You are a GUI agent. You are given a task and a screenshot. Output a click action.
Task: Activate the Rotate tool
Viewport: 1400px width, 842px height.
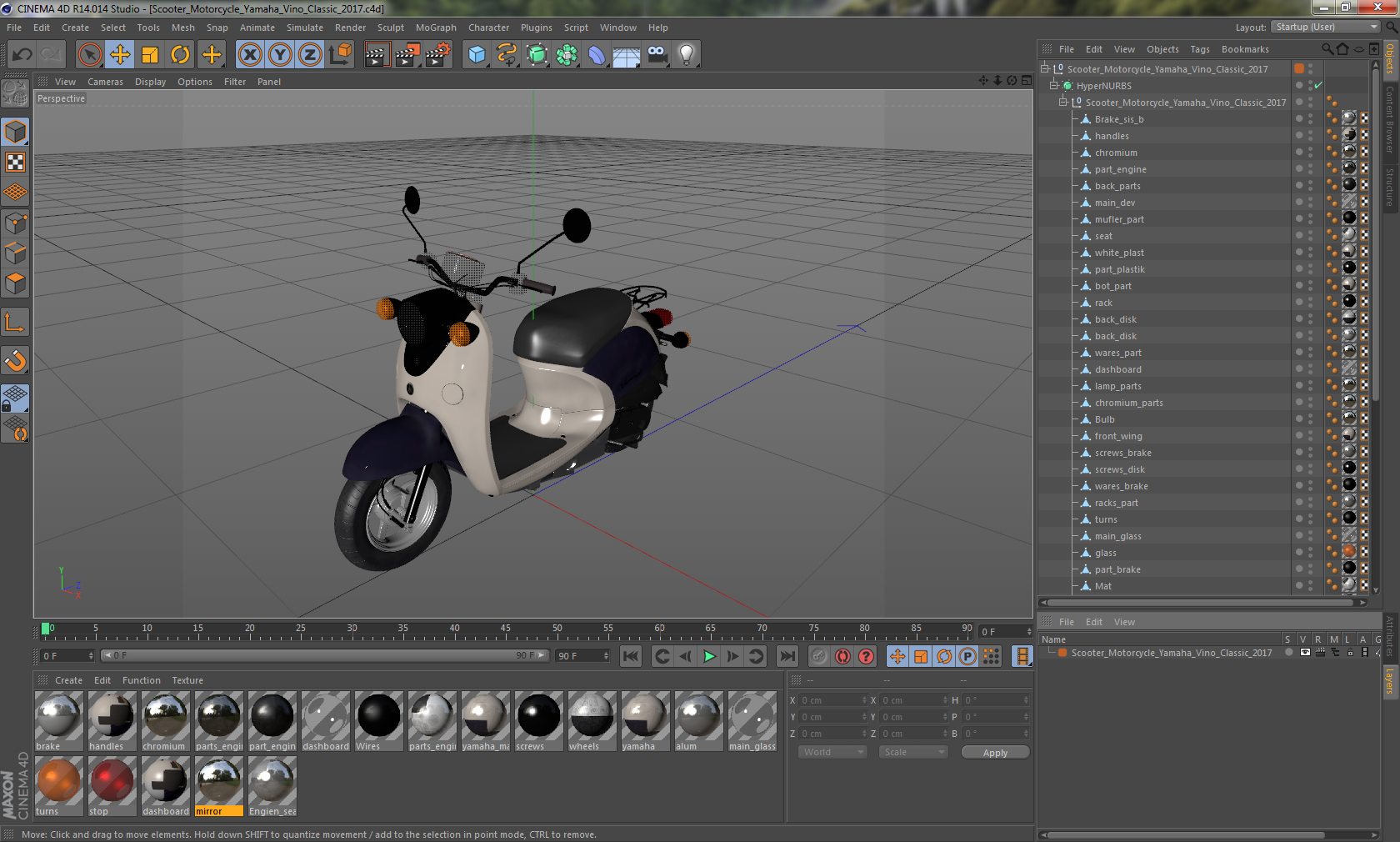coord(180,55)
